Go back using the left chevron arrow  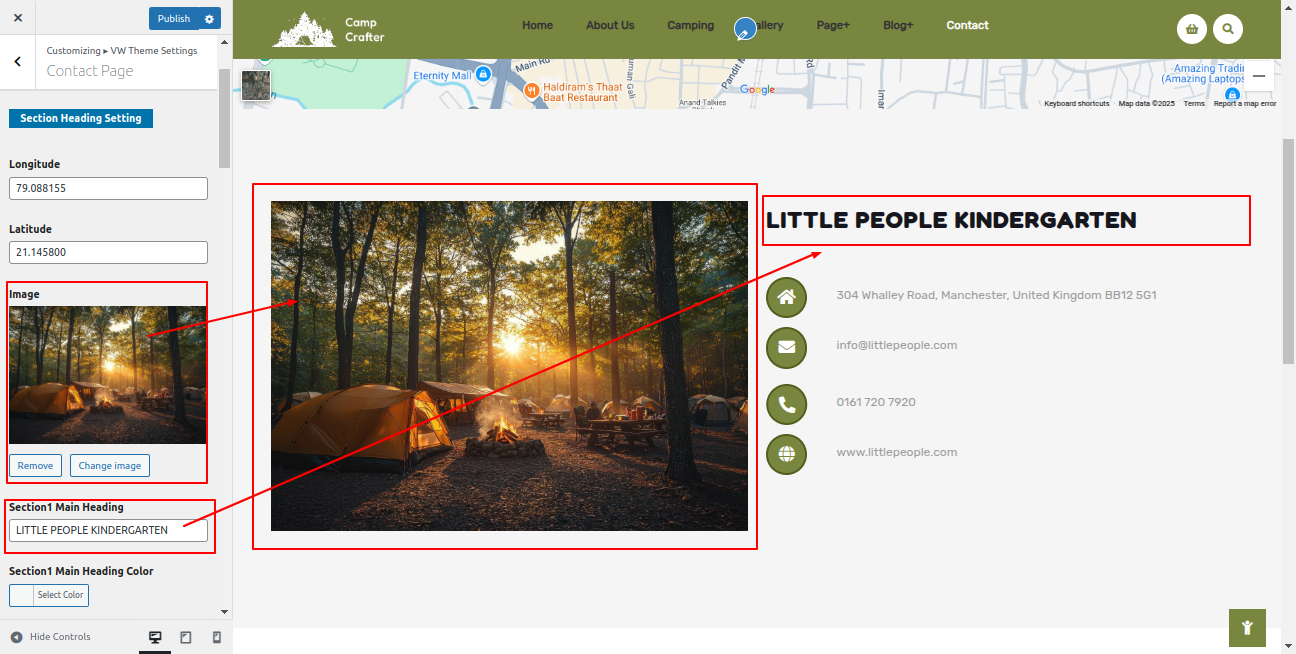point(18,62)
